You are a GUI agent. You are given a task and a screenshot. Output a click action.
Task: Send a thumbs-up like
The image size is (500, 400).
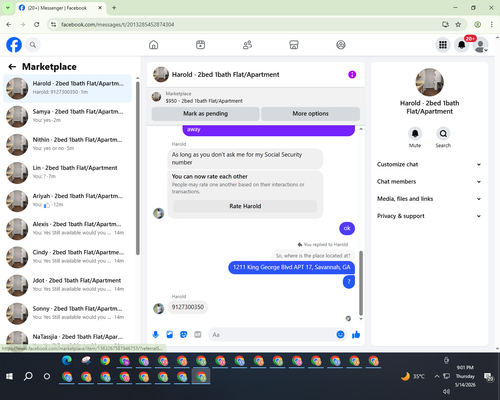click(356, 334)
